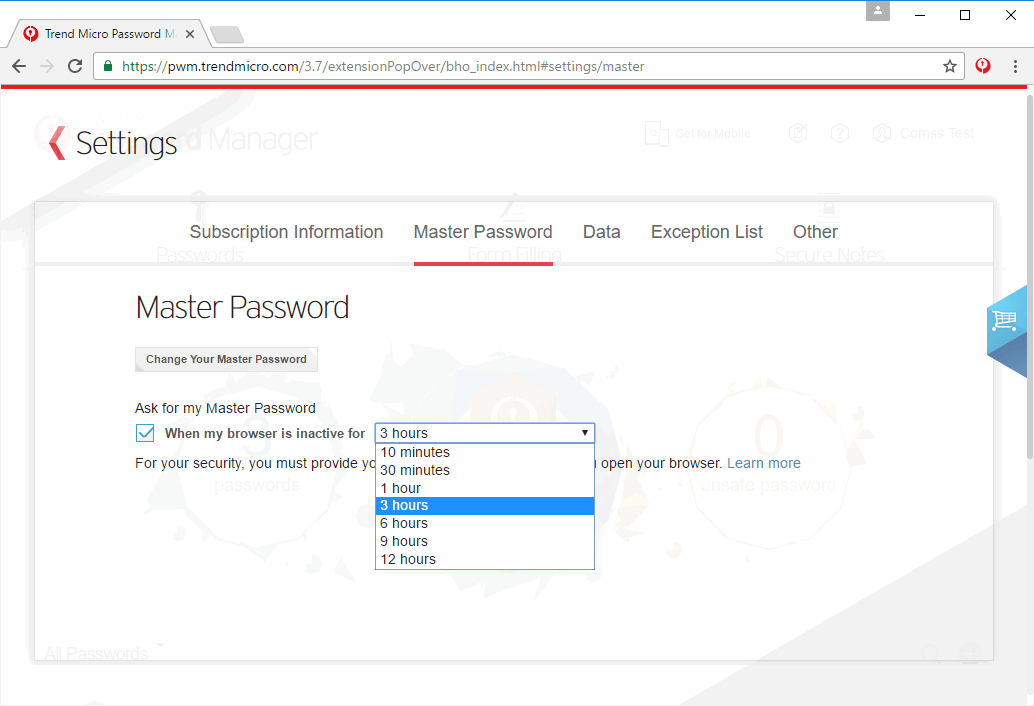The image size is (1034, 706).
Task: Follow the Learn more link
Action: coord(763,463)
